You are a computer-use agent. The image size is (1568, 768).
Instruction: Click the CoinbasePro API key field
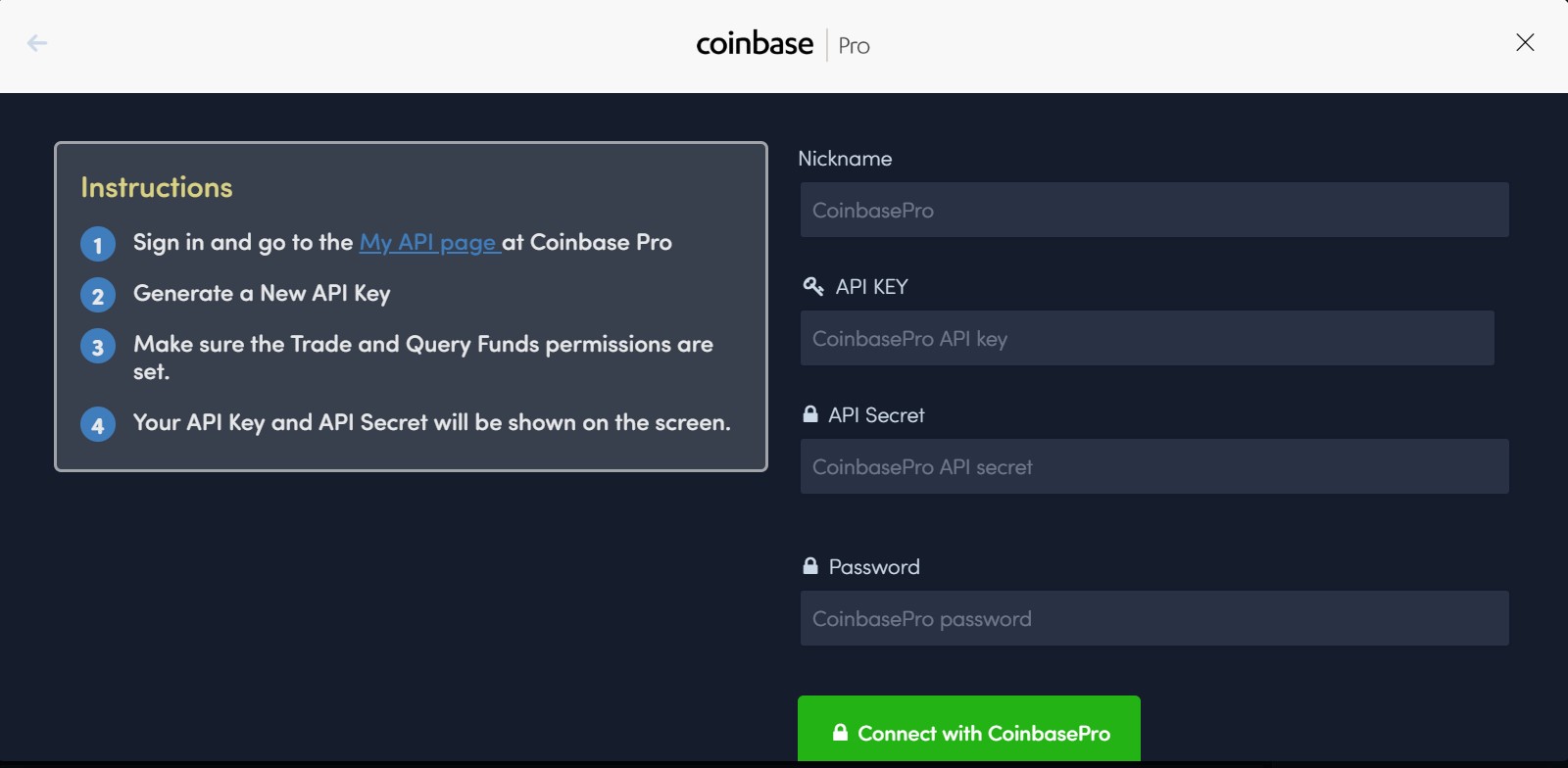click(1148, 338)
